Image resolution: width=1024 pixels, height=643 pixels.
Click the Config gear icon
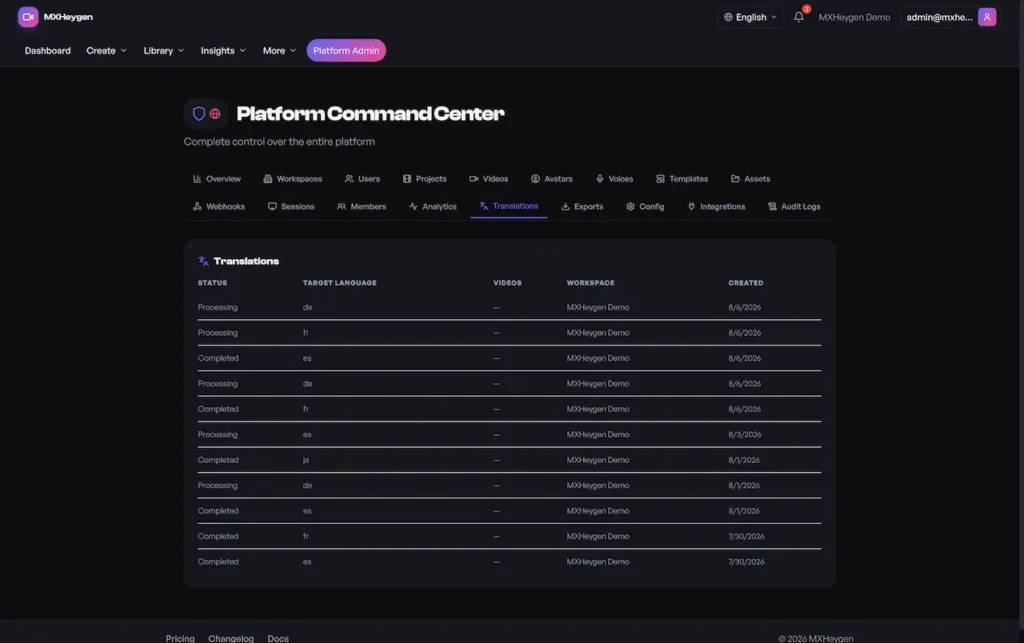[x=630, y=206]
